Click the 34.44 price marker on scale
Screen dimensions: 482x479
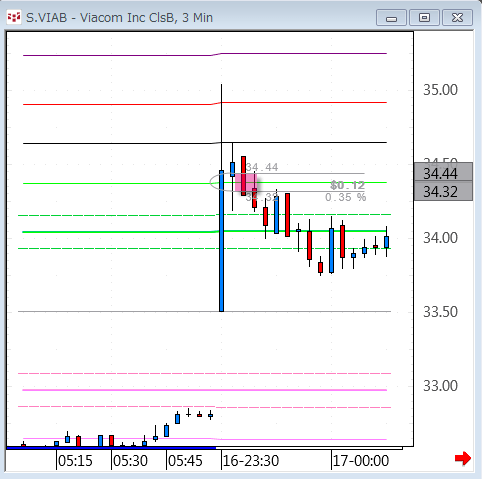(443, 172)
